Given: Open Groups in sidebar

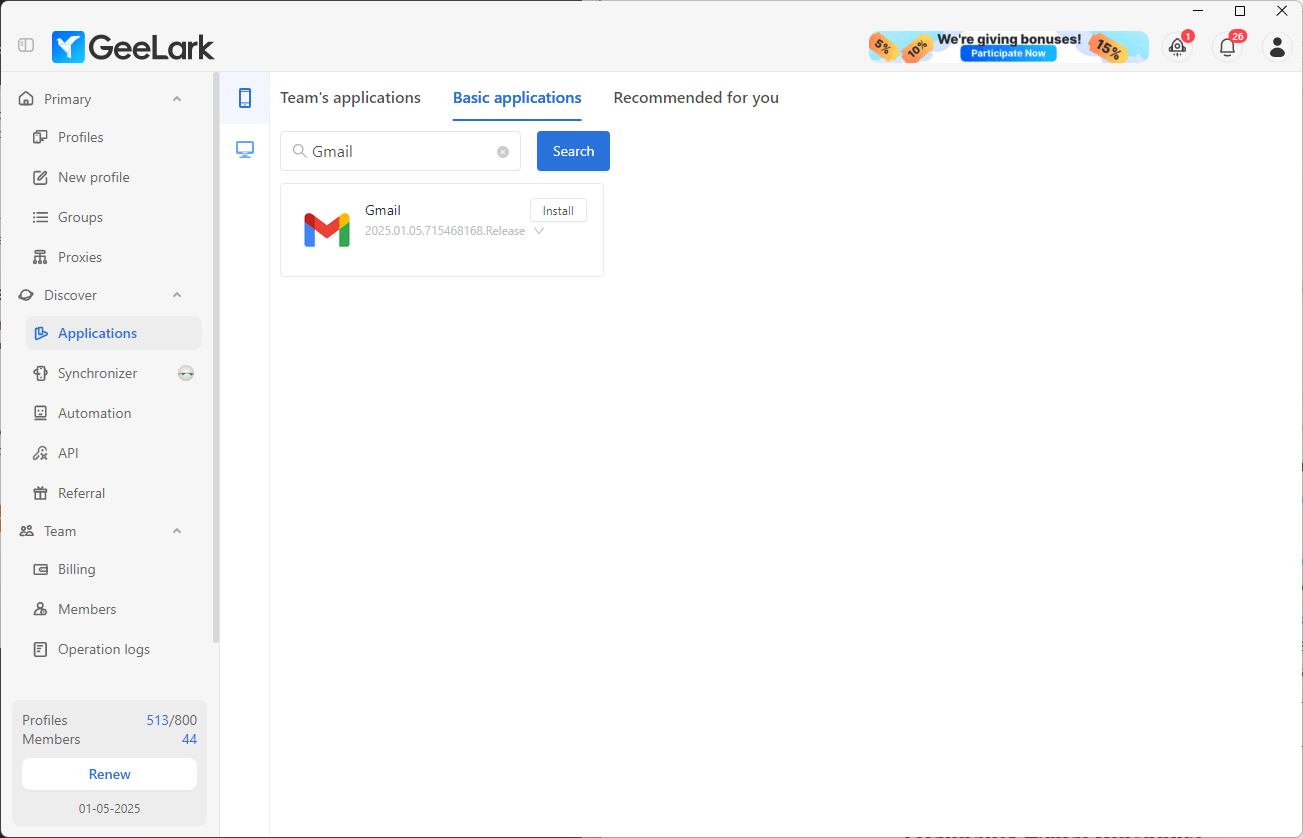Looking at the screenshot, I should point(114,217).
